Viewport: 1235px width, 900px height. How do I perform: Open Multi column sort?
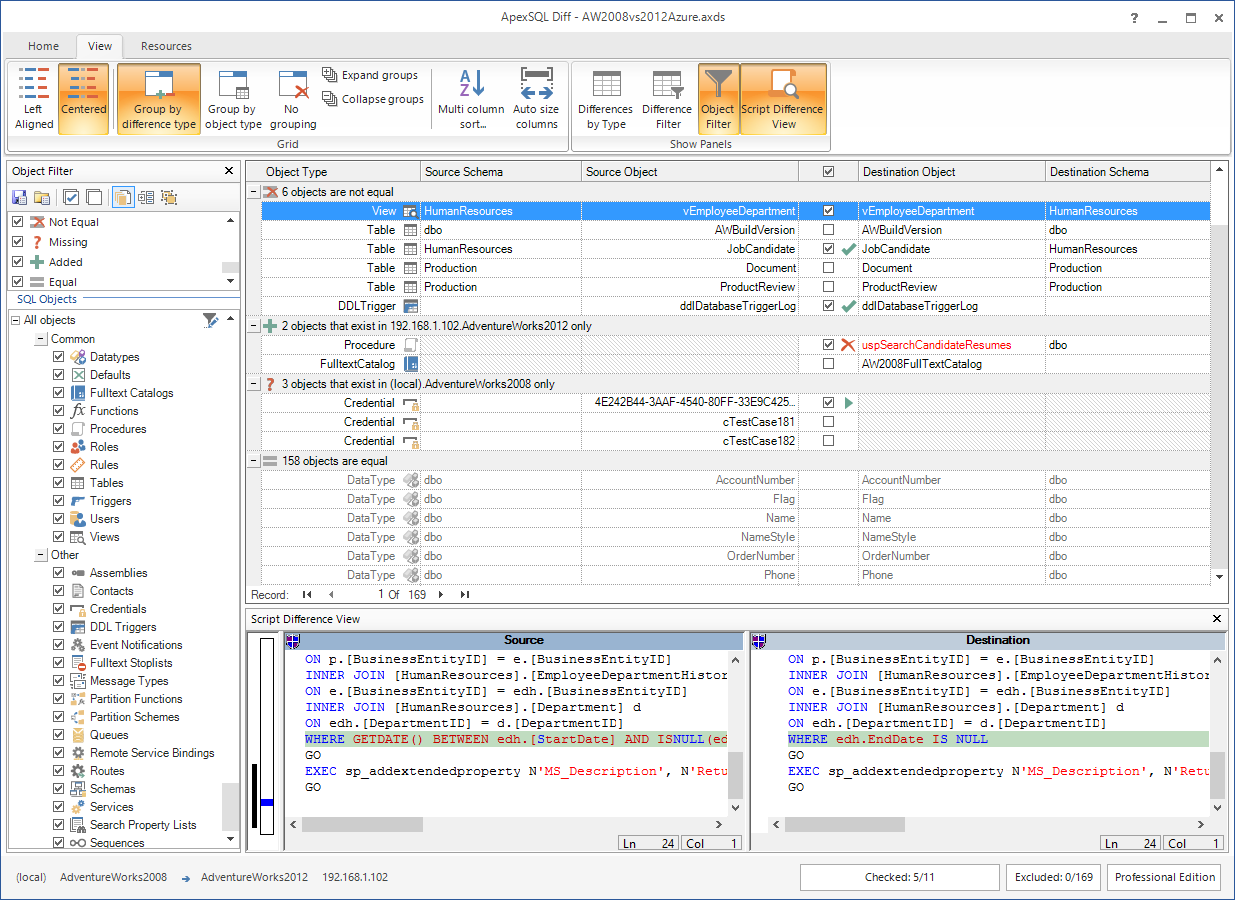[471, 99]
